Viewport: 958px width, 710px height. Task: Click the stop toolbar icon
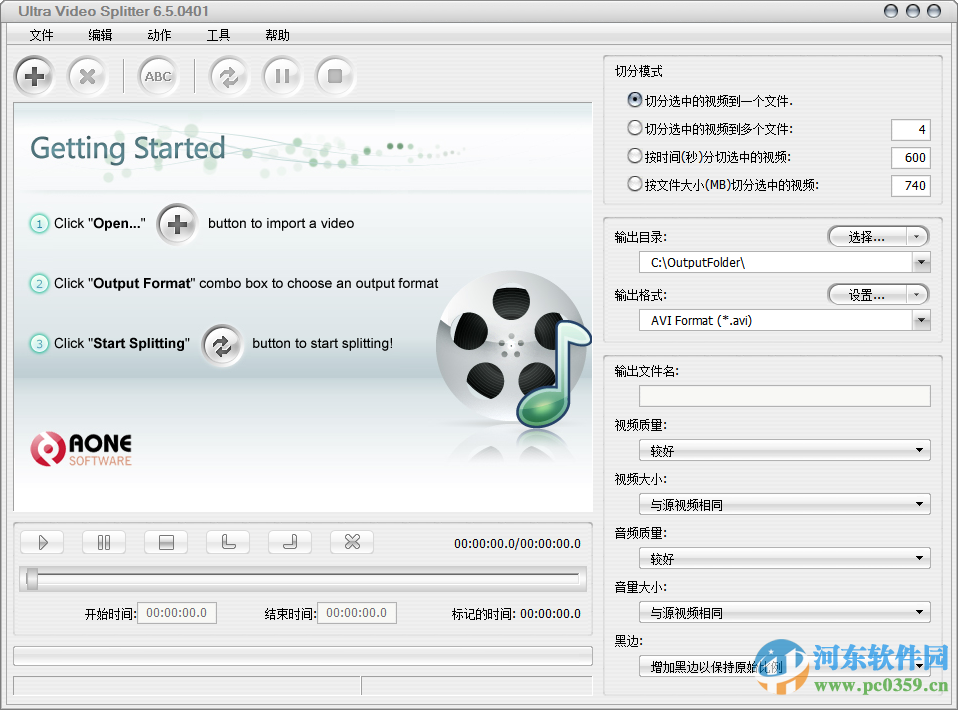pos(335,76)
